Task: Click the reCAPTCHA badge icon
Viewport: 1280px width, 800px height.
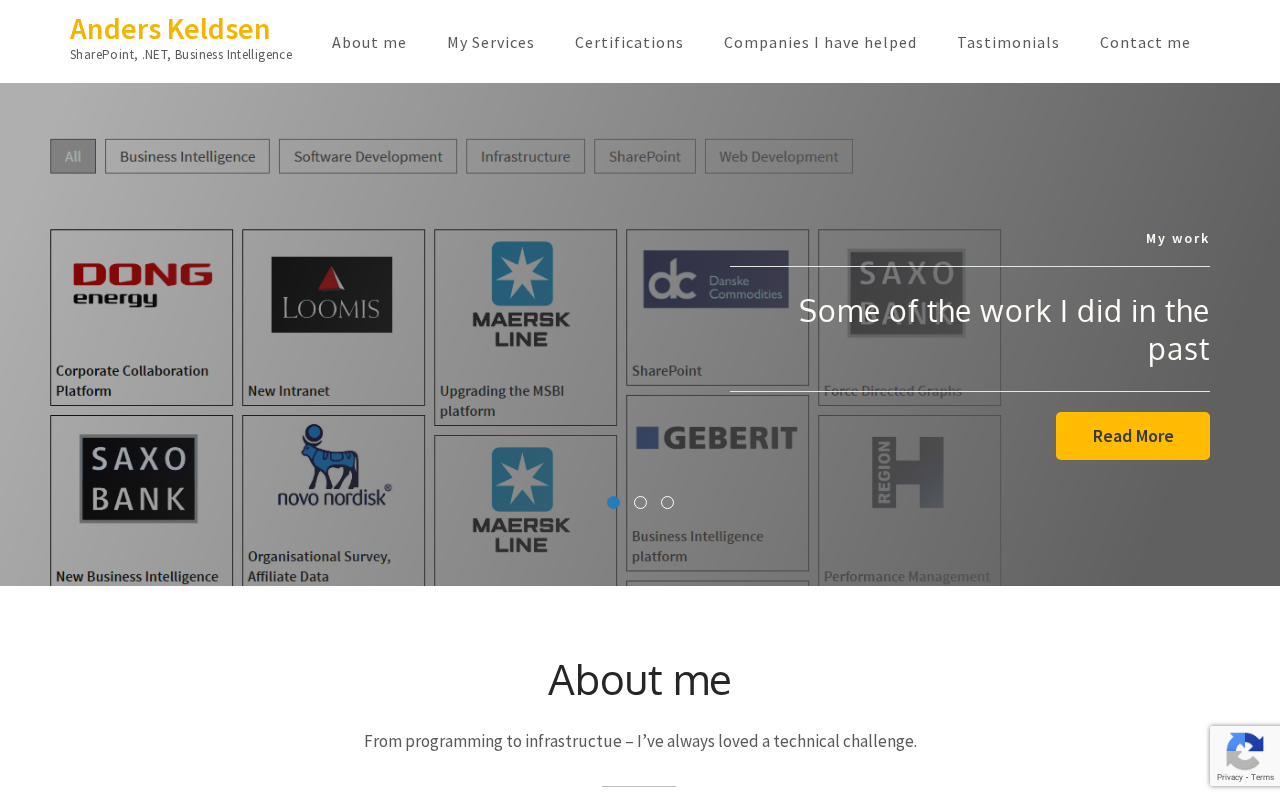Action: tap(1244, 751)
